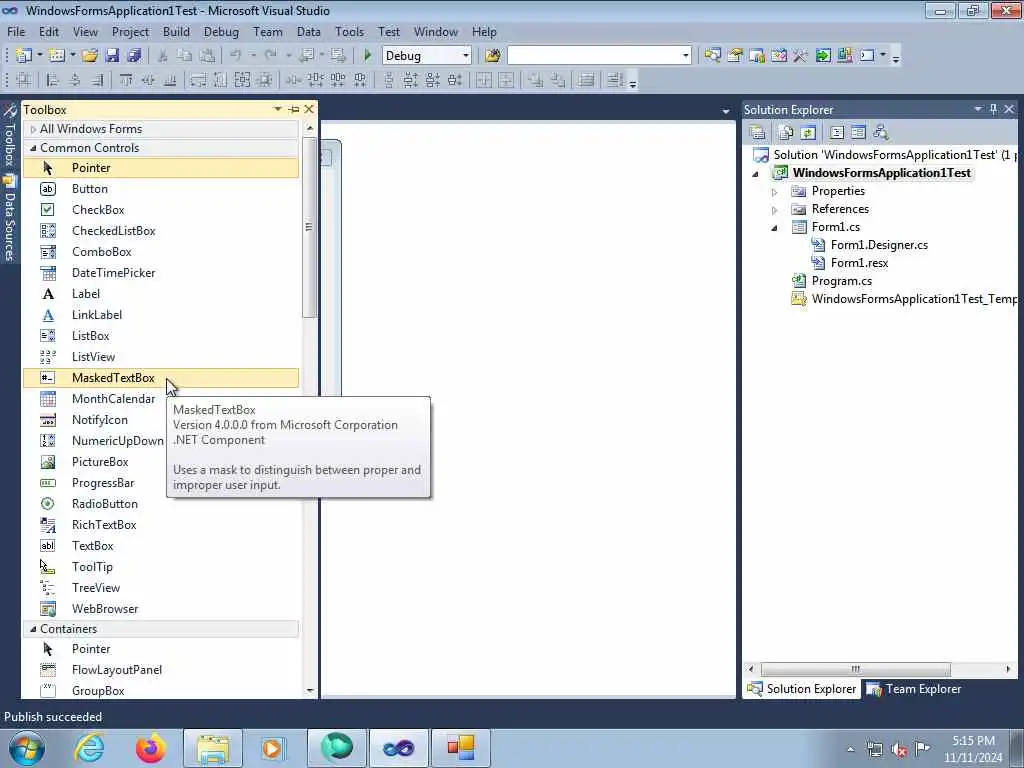Expand the Properties node
This screenshot has width=1024, height=768.
pos(775,192)
